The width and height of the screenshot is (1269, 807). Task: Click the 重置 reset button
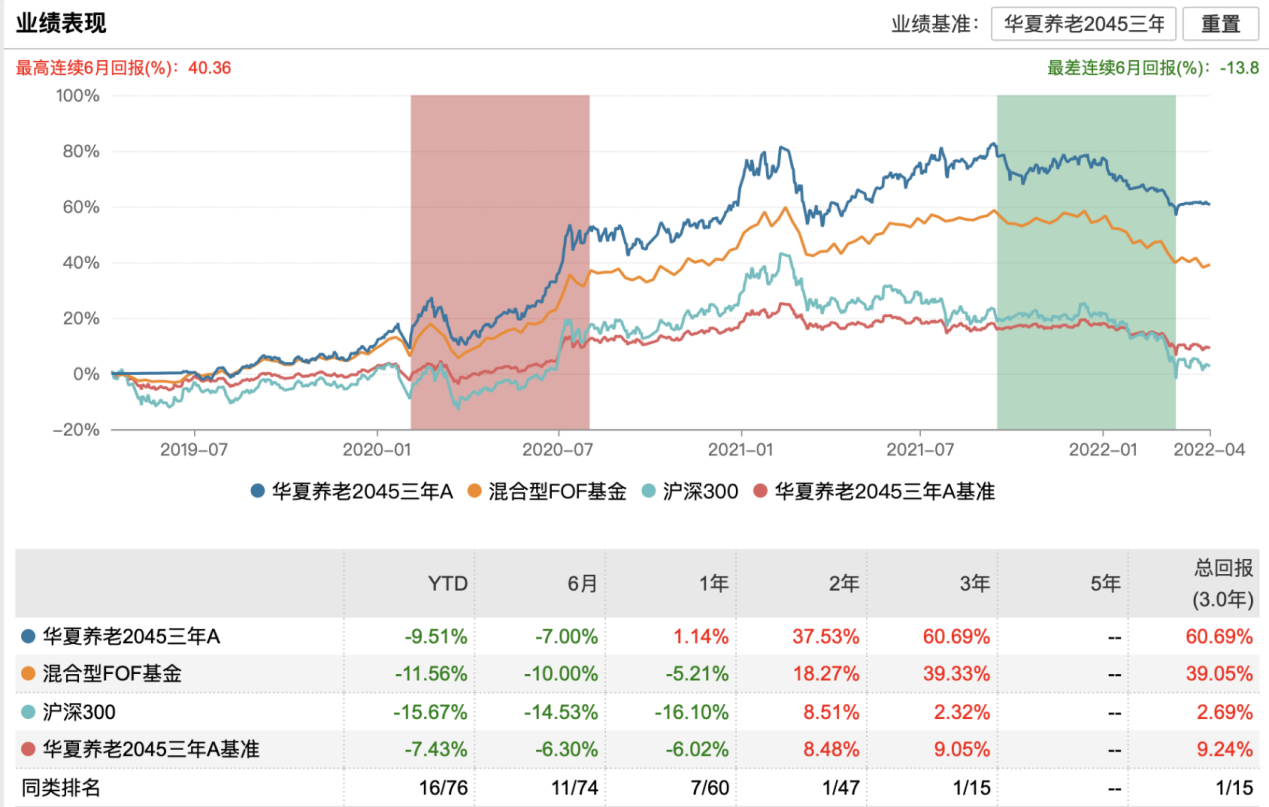[x=1220, y=24]
